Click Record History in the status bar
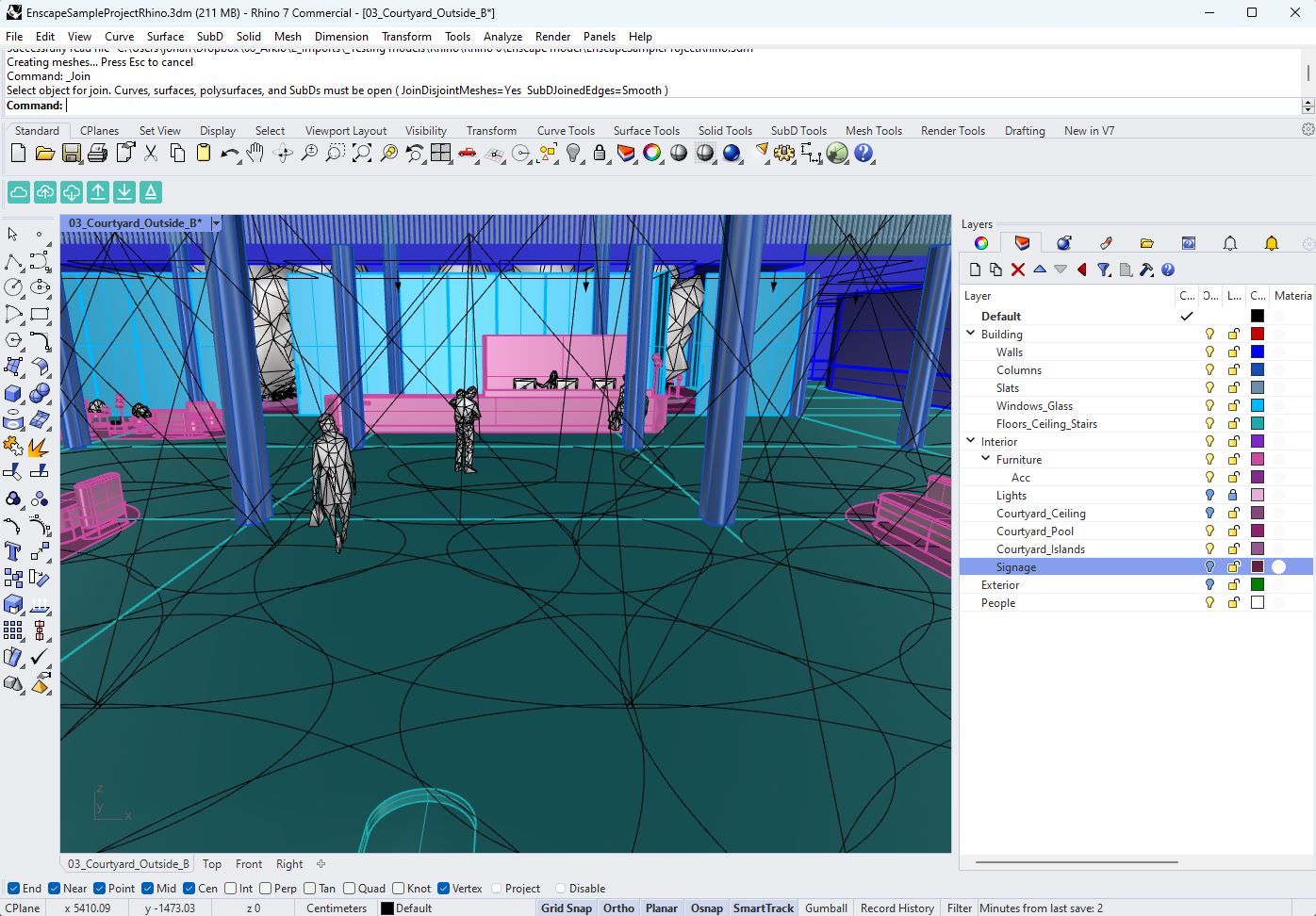Image resolution: width=1316 pixels, height=916 pixels. [x=897, y=908]
